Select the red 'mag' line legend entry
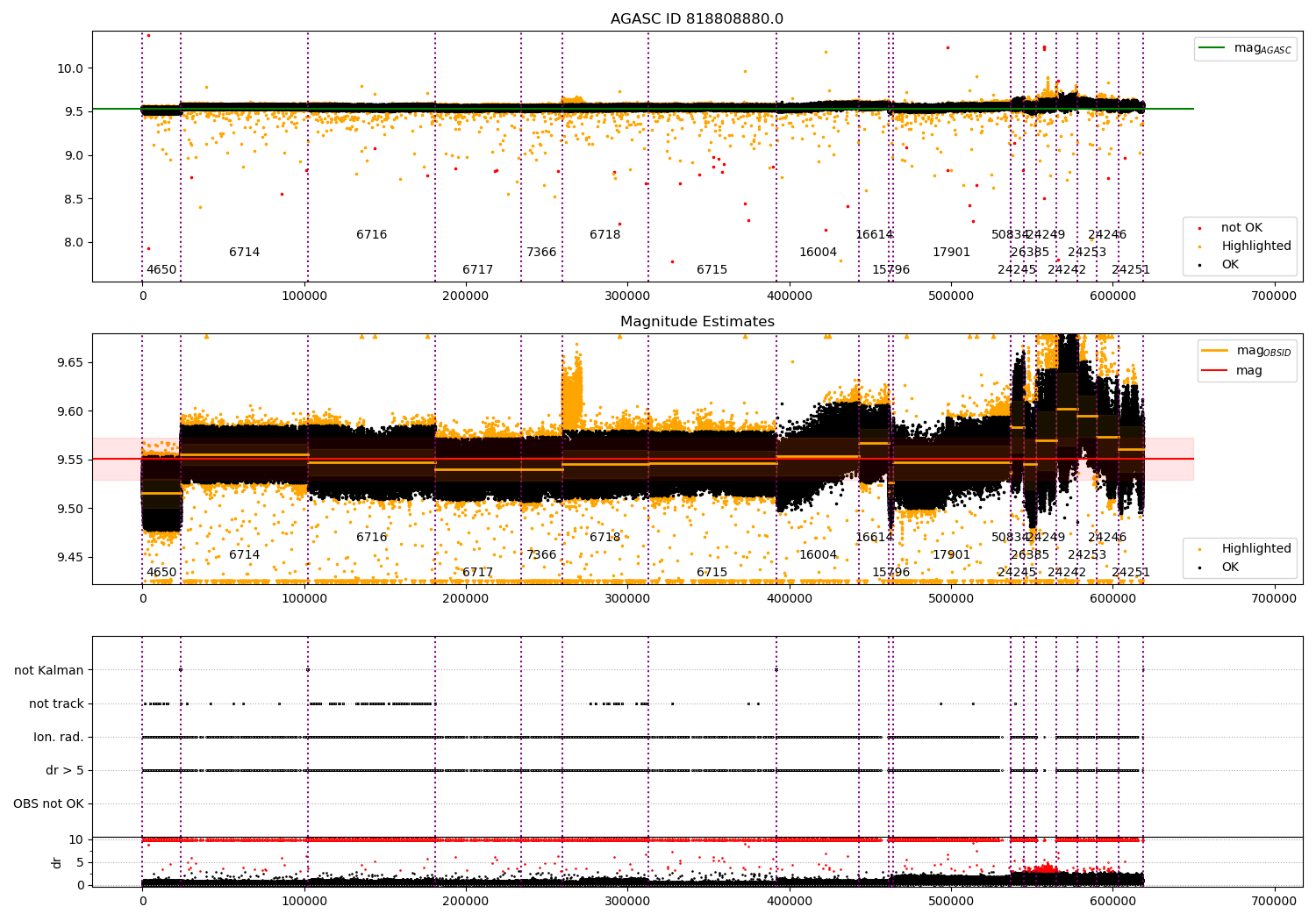This screenshot has width=1316, height=921. click(1232, 371)
